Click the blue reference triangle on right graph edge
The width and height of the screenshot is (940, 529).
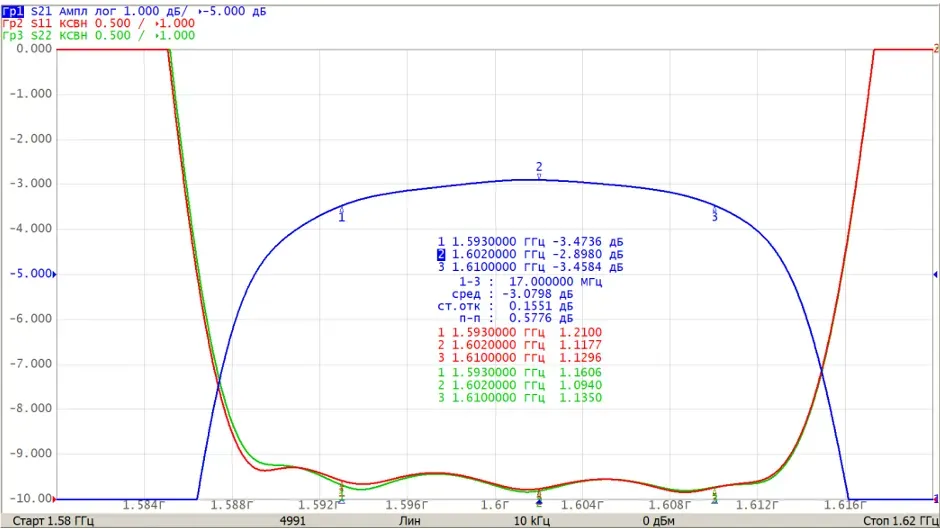tap(935, 274)
